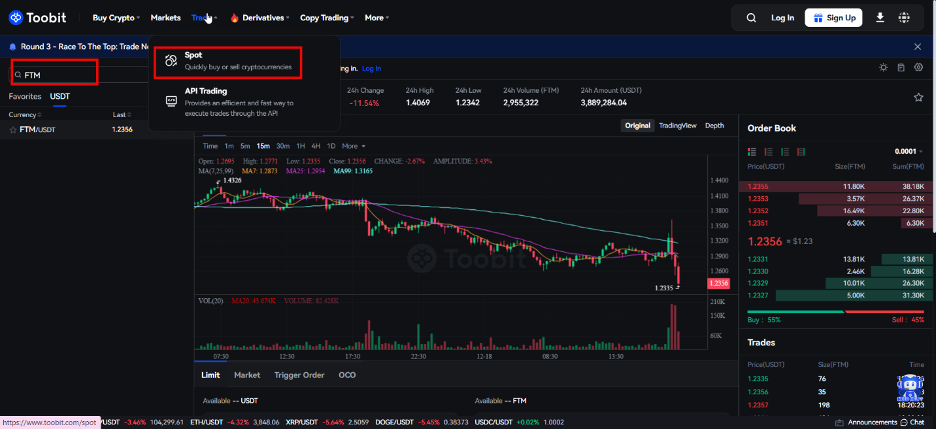Image resolution: width=936 pixels, height=430 pixels.
Task: Show buy orders only in order book
Action: (786, 152)
